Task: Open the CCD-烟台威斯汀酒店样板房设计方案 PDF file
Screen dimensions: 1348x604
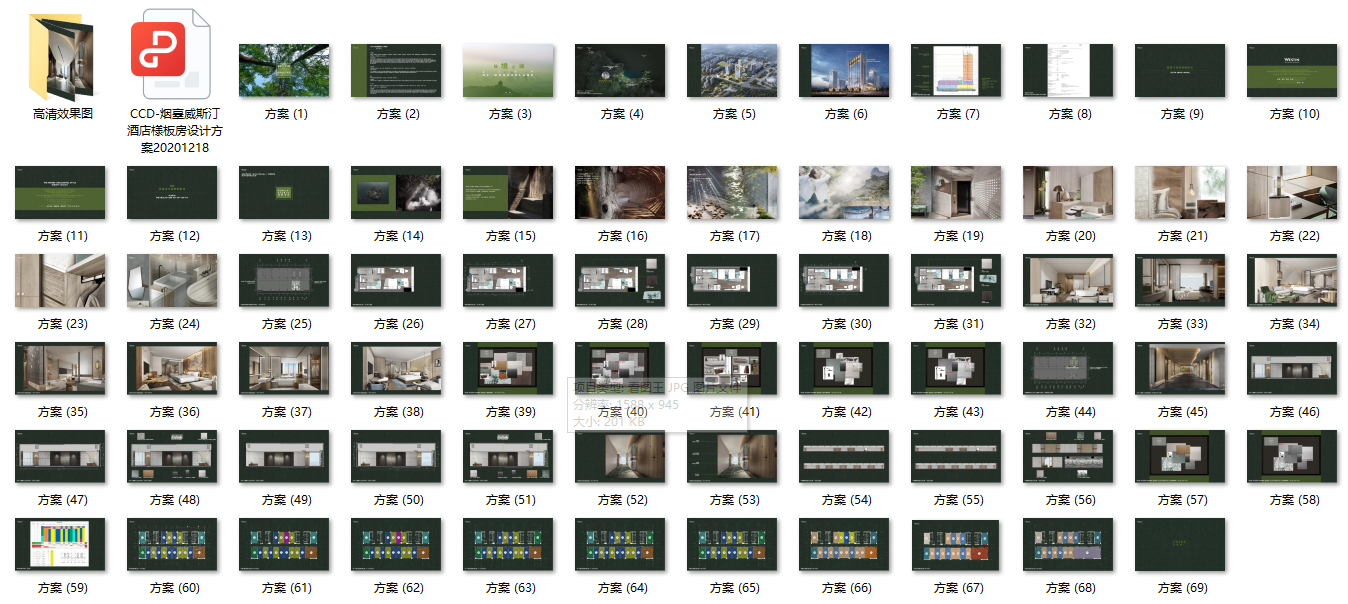Action: pos(170,55)
